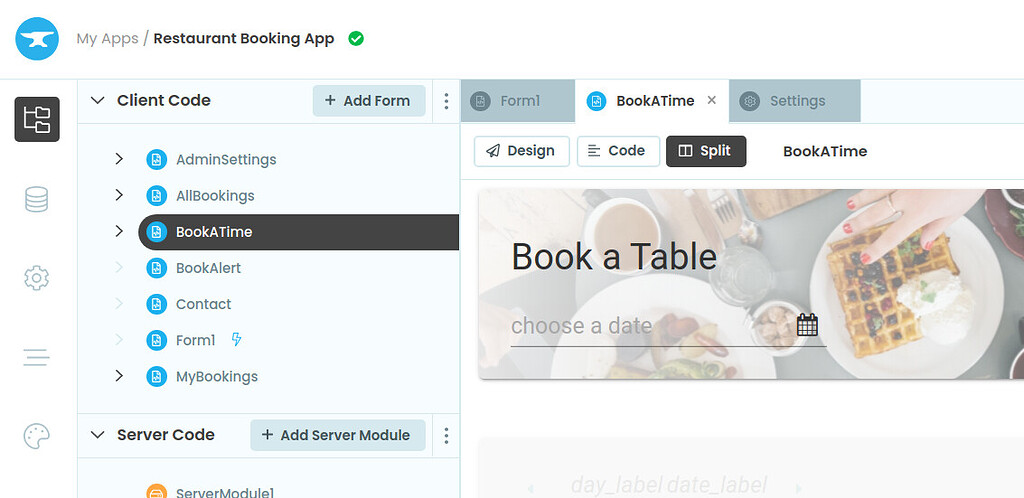Expand the AllBookings tree node
The width and height of the screenshot is (1024, 498).
(119, 195)
